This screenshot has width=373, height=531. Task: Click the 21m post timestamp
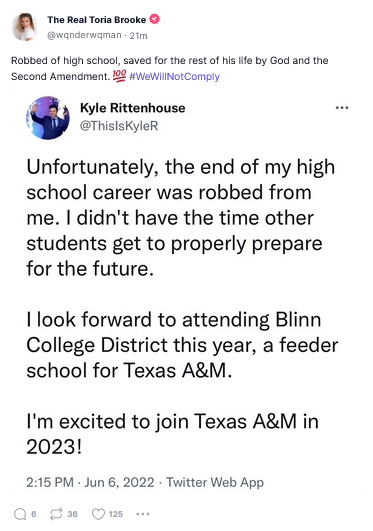pyautogui.click(x=139, y=36)
